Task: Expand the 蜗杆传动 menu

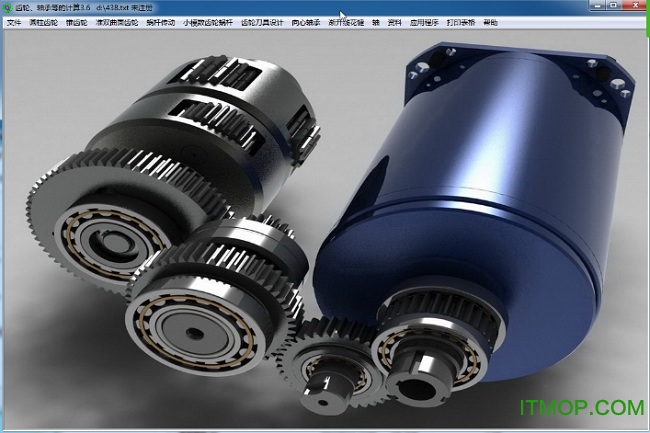Action: coord(160,22)
